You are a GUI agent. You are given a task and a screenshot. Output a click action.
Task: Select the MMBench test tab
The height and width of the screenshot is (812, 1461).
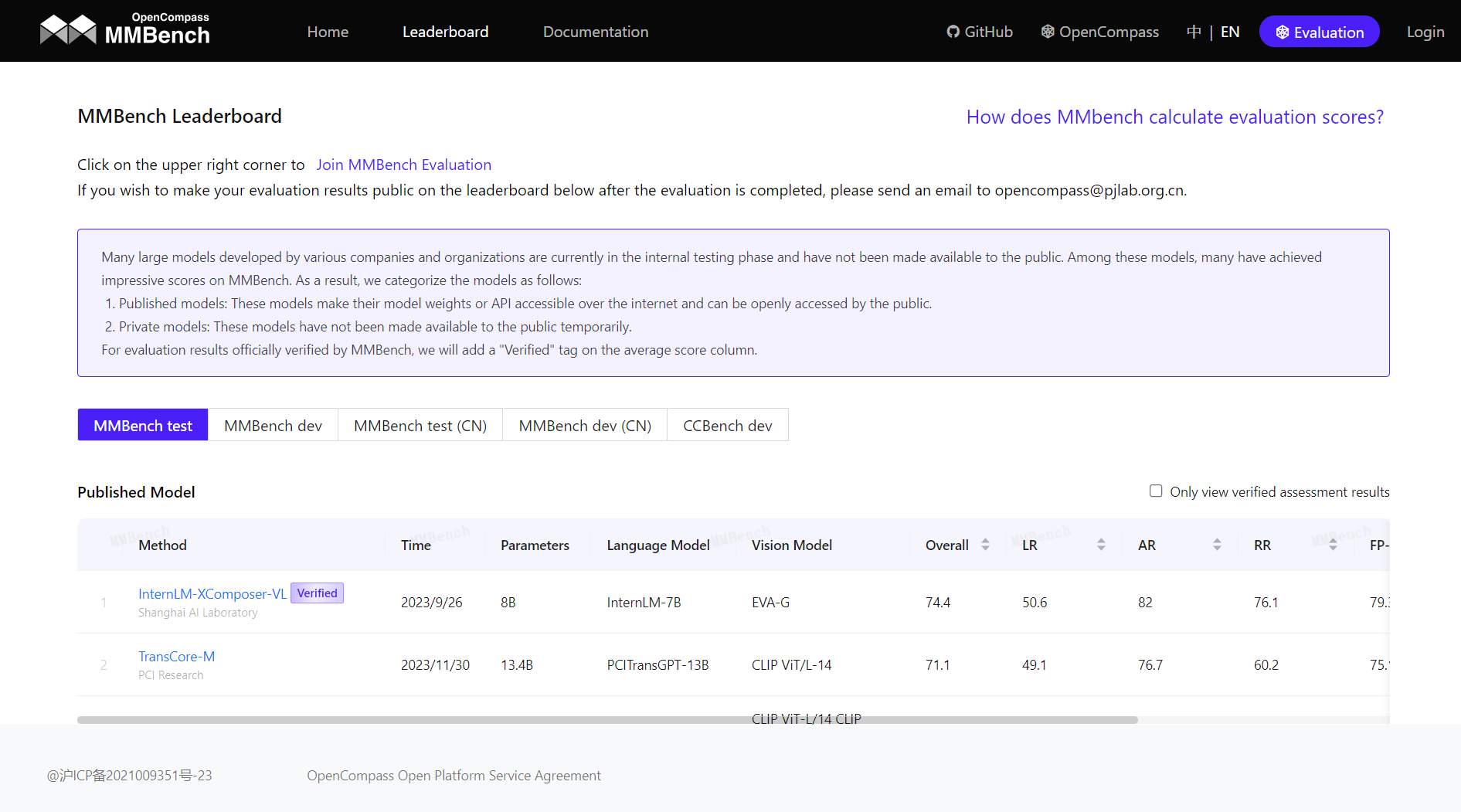143,425
